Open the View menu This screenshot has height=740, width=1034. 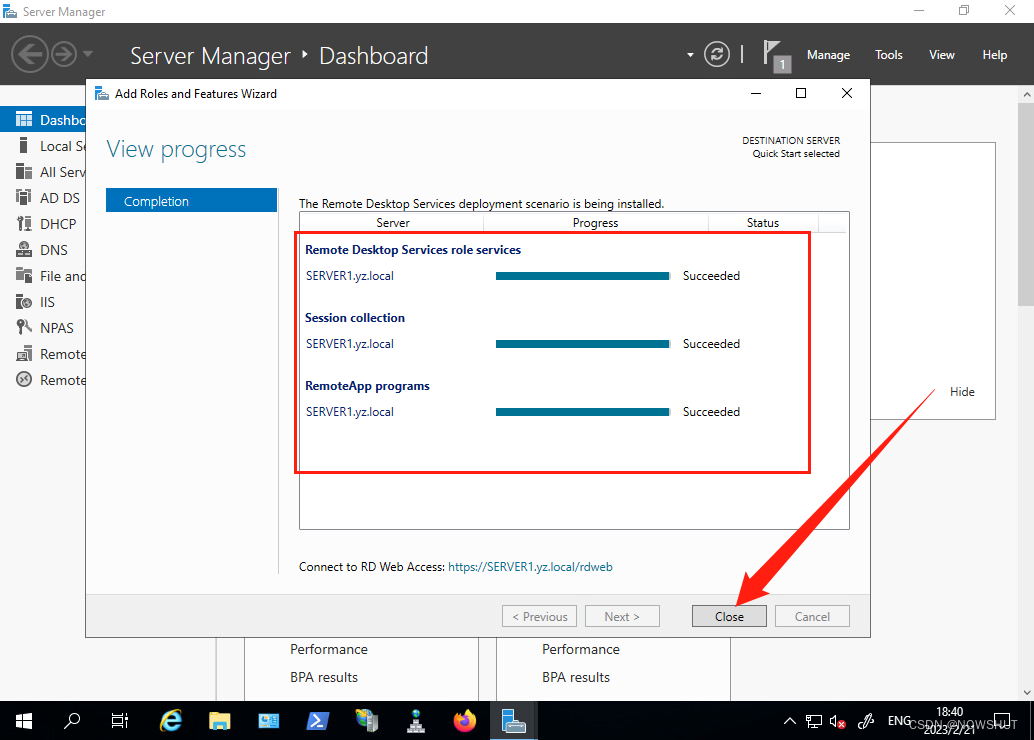[942, 55]
